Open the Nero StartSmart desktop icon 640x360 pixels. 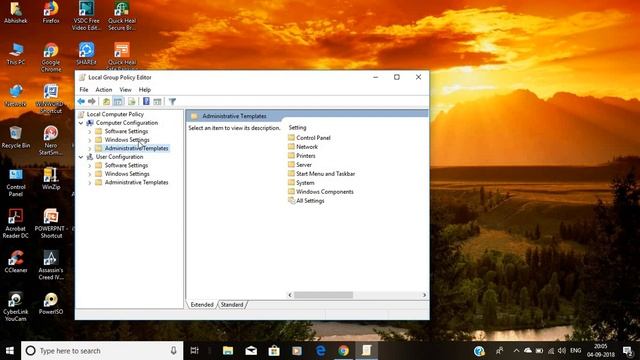click(x=51, y=140)
